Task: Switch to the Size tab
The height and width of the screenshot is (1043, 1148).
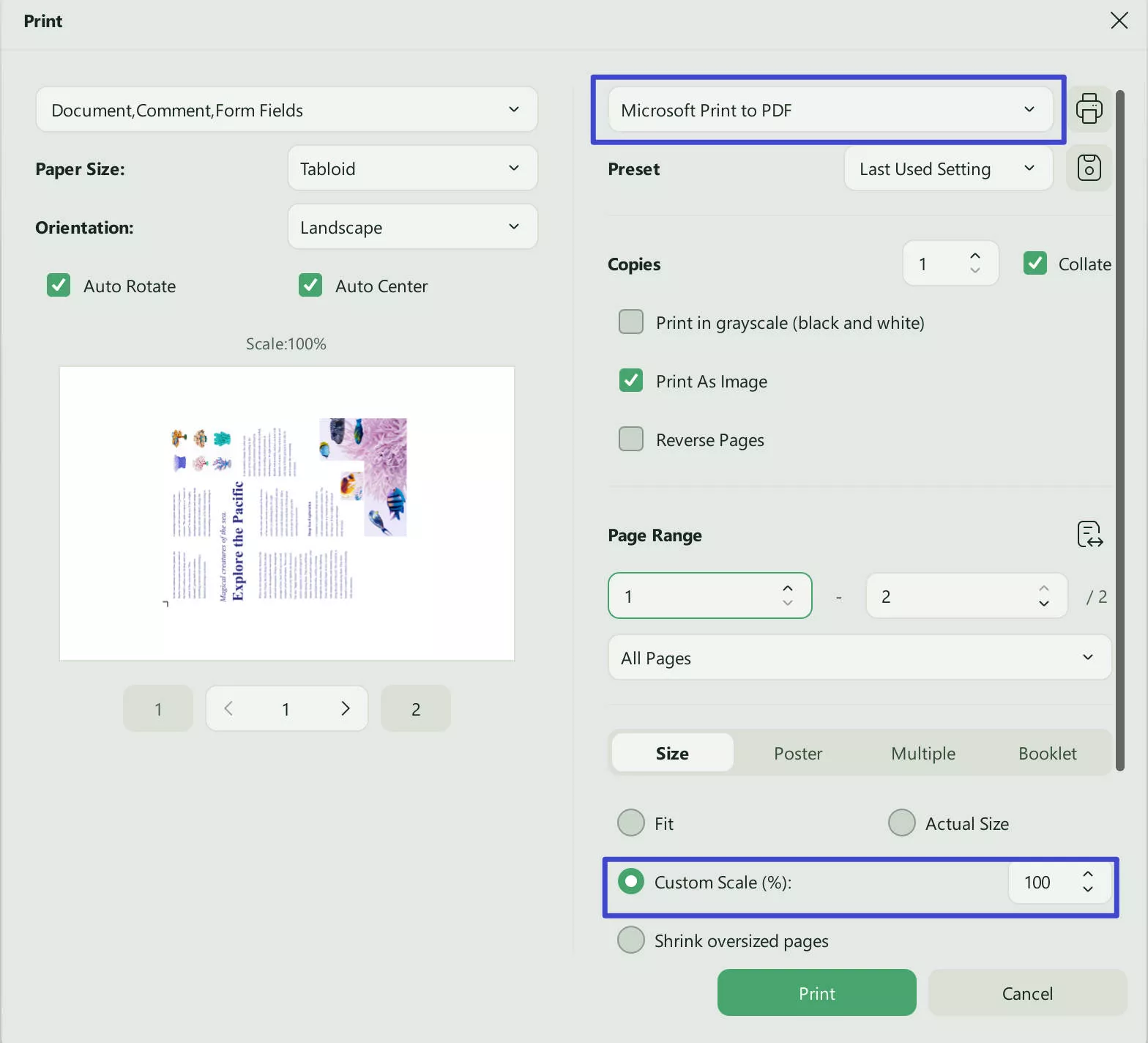Action: click(672, 753)
